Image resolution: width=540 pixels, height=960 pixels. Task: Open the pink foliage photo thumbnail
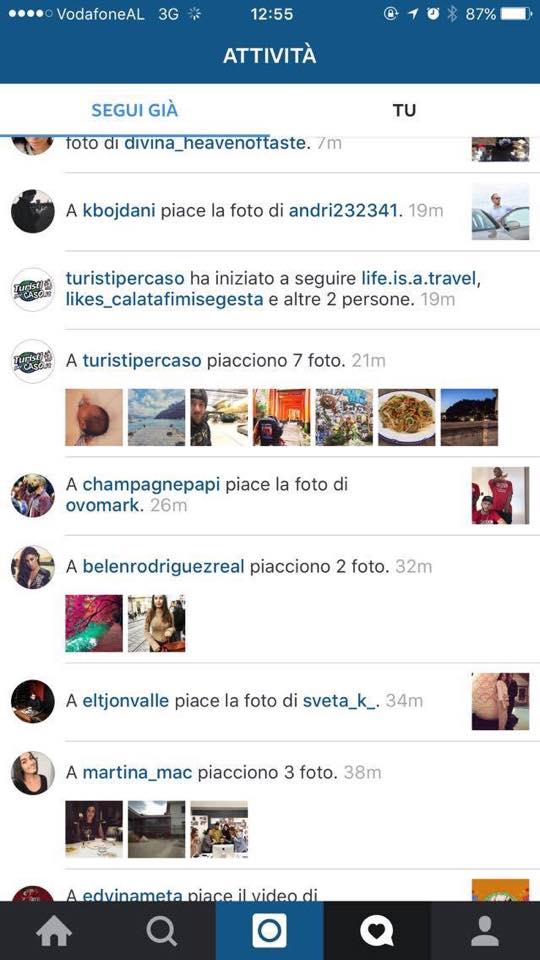pos(94,623)
